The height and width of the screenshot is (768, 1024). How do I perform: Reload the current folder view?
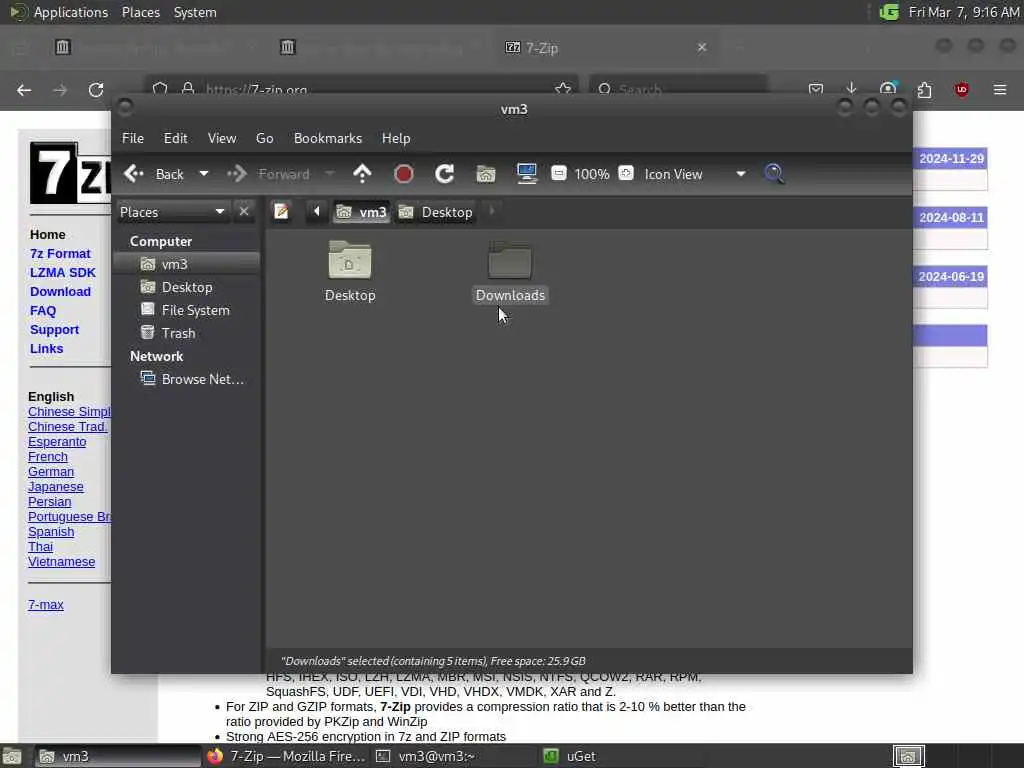pos(445,174)
